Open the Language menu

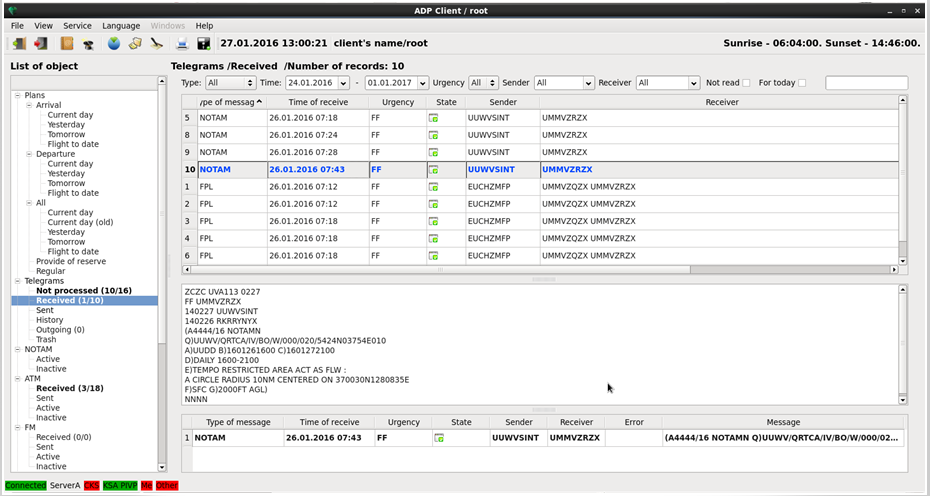[121, 25]
